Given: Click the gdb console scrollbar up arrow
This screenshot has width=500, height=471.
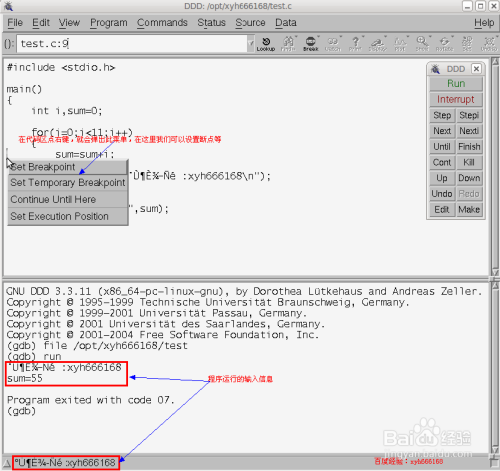Looking at the screenshot, I should point(495,285).
